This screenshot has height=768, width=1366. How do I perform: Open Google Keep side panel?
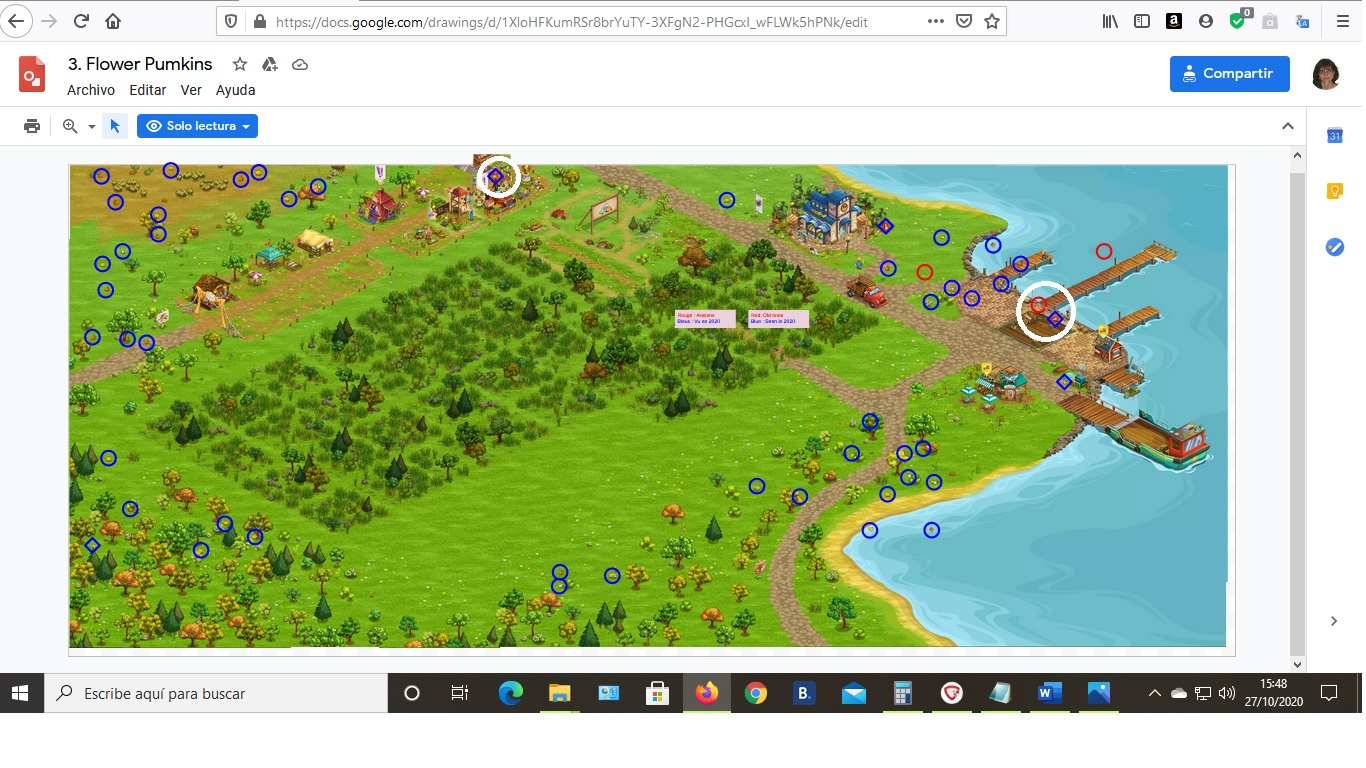[x=1335, y=191]
